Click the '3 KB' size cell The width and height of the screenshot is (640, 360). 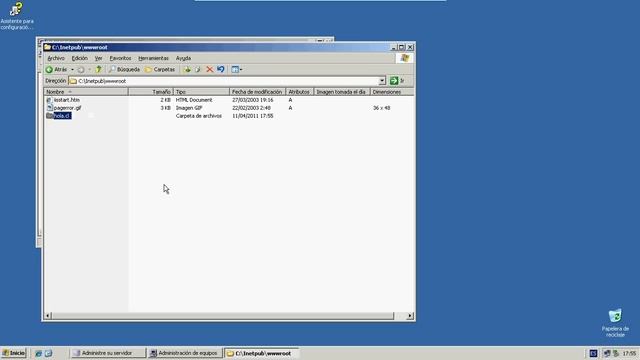(165, 108)
